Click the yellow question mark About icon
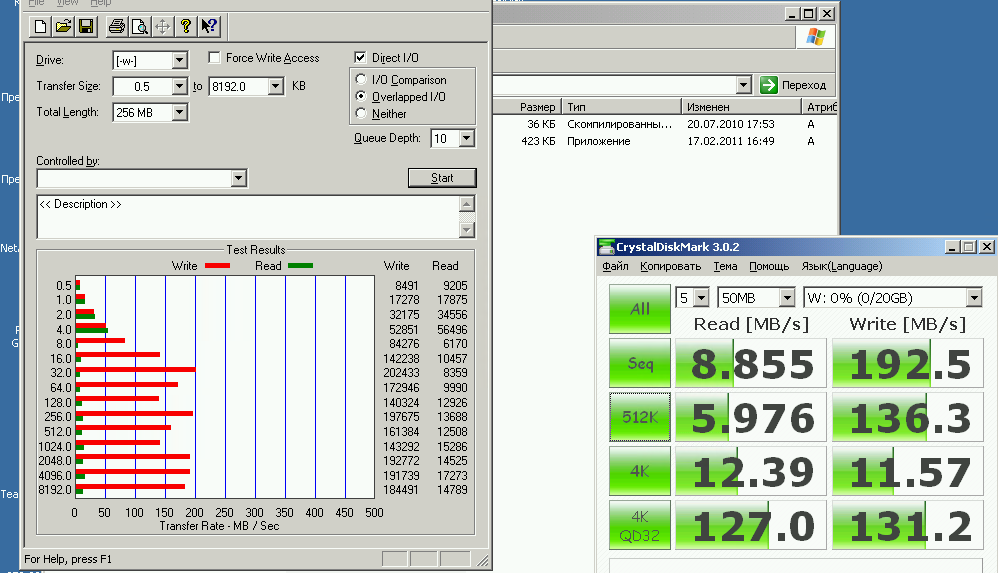This screenshot has width=998, height=573. pos(185,26)
